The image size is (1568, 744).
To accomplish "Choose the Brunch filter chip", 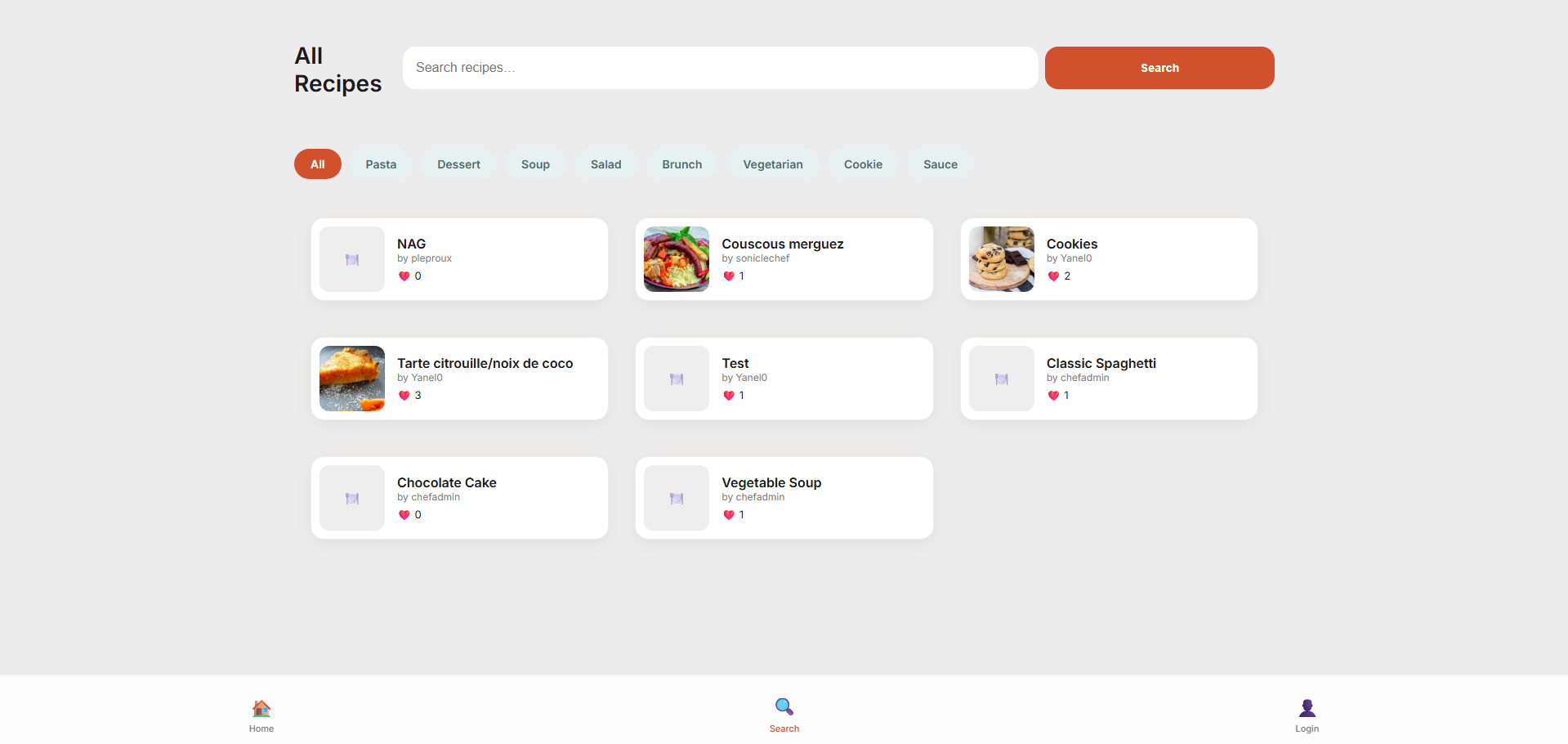I will point(681,164).
